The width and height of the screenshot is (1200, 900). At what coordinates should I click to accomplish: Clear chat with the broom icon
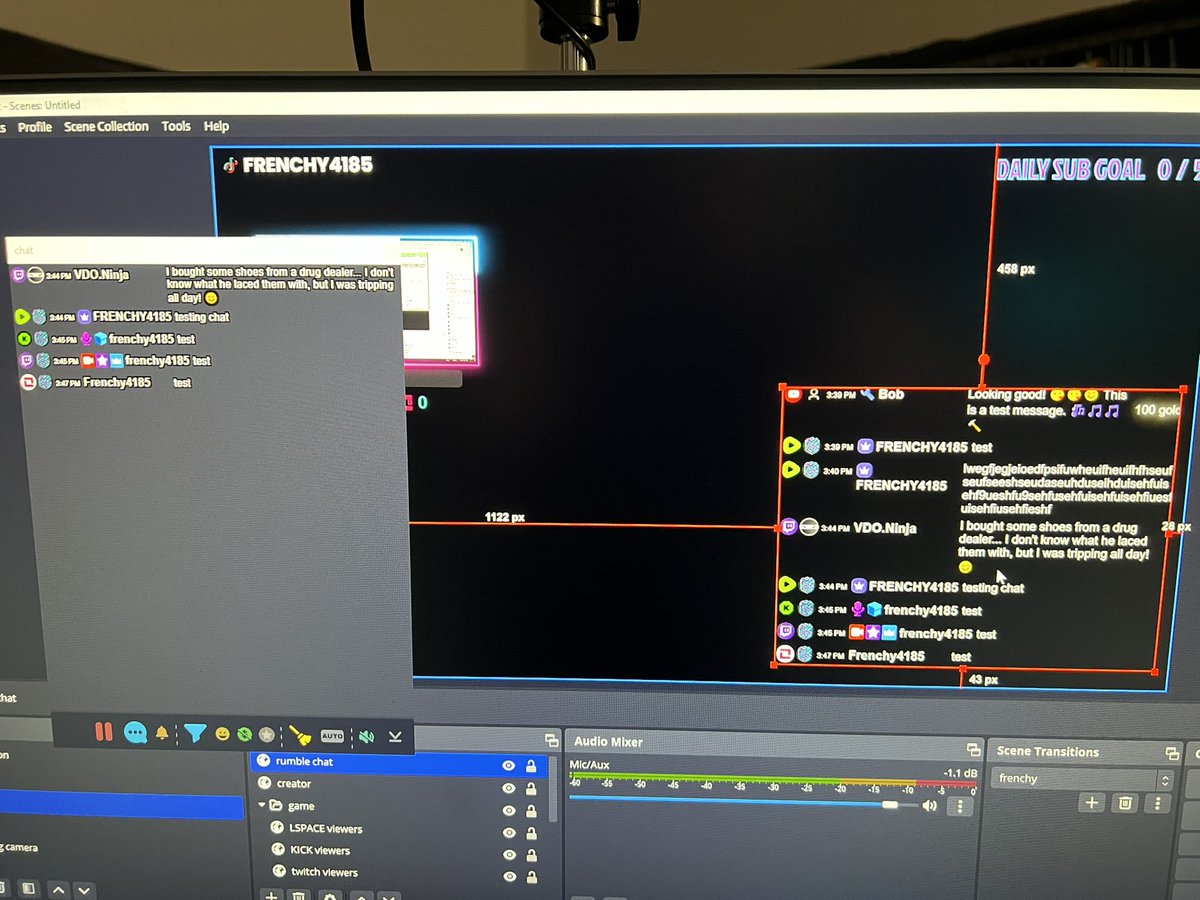tap(300, 735)
